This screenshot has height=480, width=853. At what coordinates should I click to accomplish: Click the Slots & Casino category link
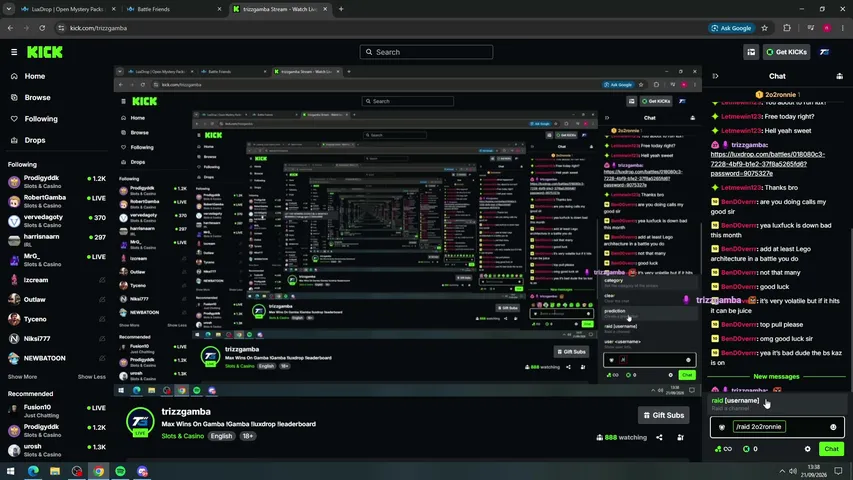[183, 436]
